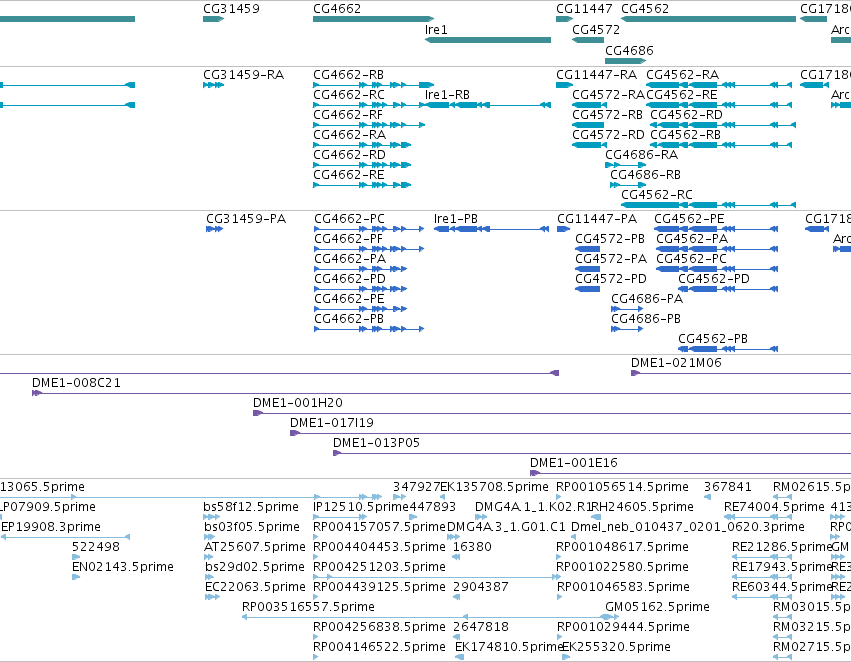The width and height of the screenshot is (851, 662).
Task: Click BAC clone DME1-001E16 label
Action: coord(574,463)
